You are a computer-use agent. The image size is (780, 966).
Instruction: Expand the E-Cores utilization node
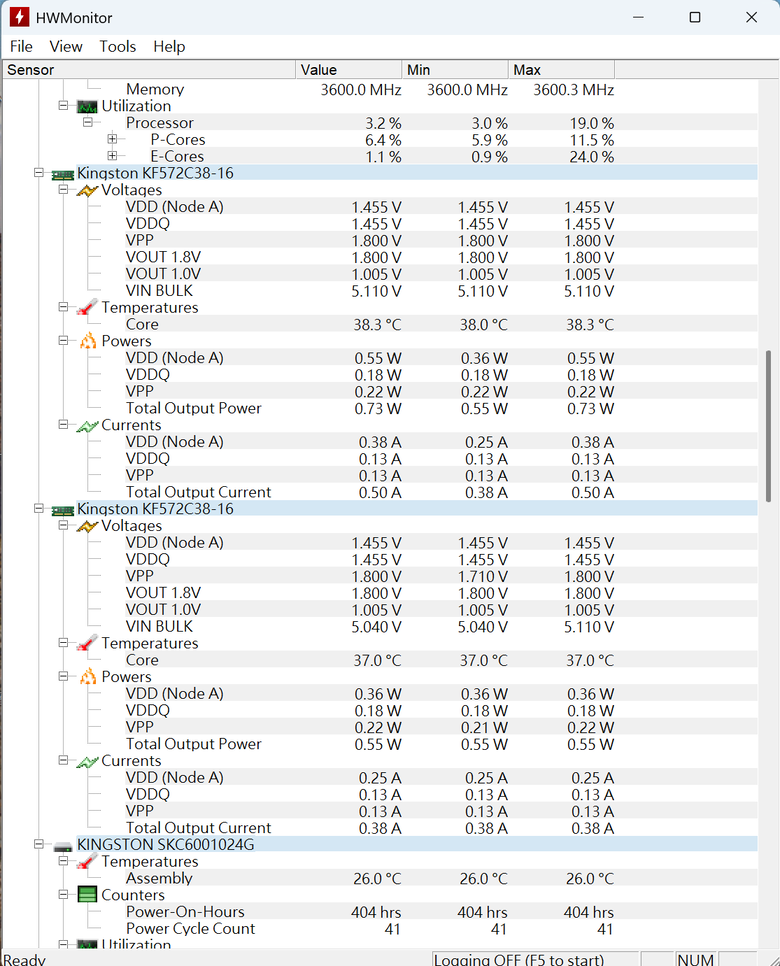(112, 156)
